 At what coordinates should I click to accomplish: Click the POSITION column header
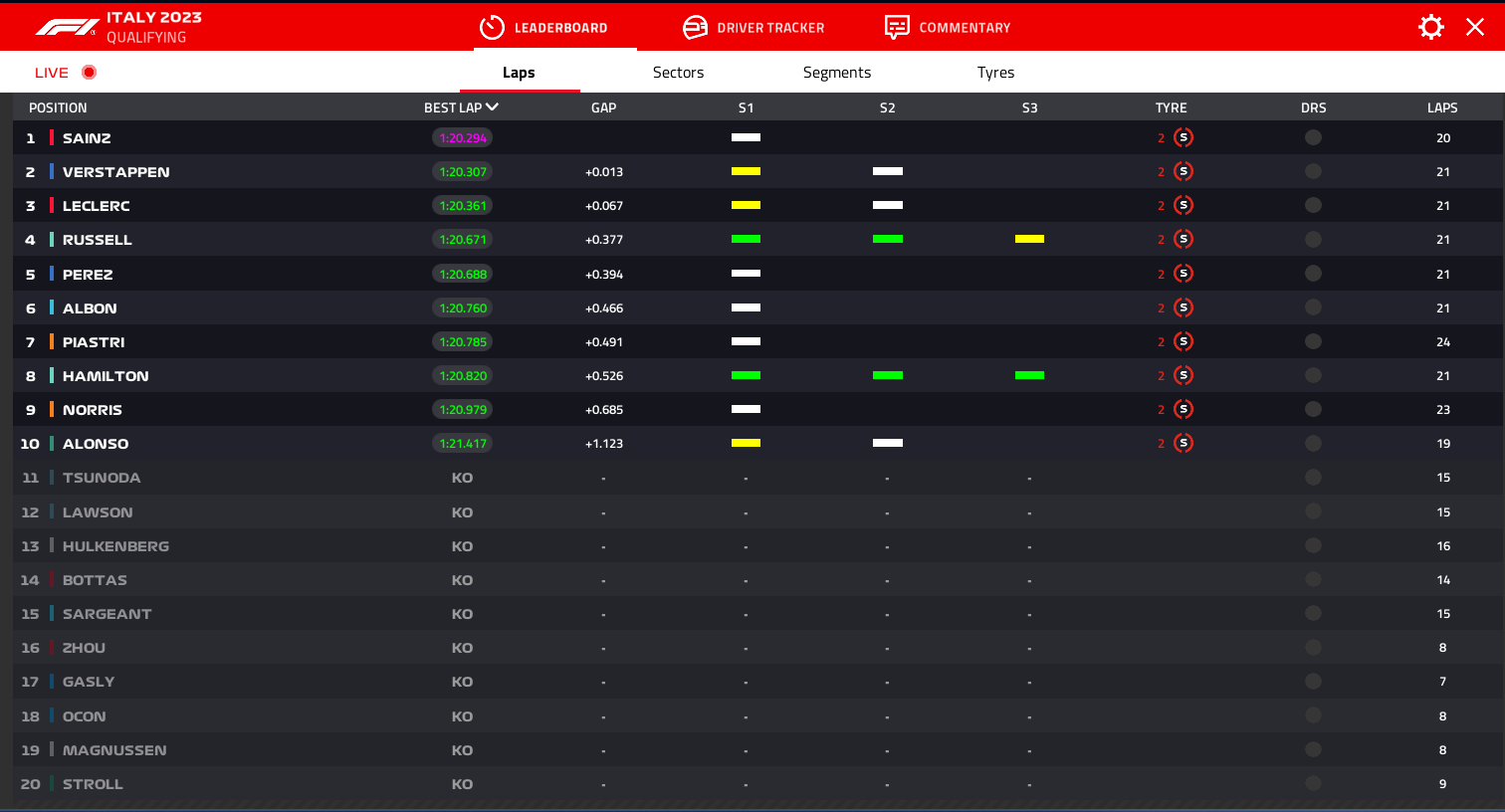[58, 107]
